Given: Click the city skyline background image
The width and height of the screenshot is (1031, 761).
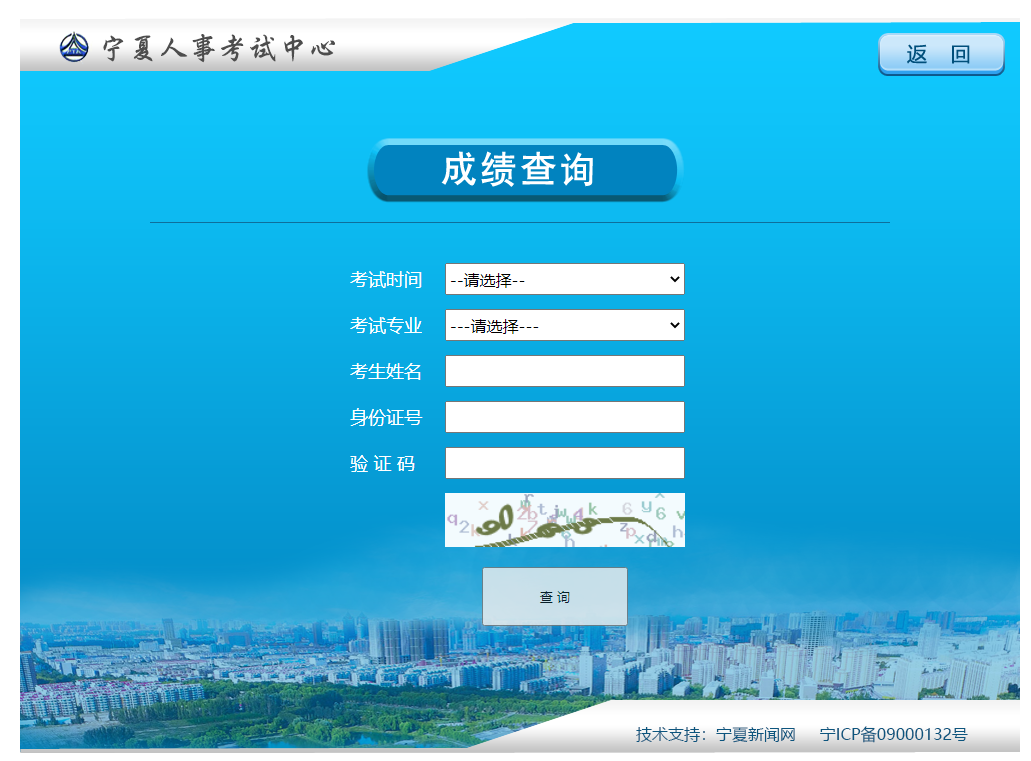Looking at the screenshot, I should click(250, 660).
